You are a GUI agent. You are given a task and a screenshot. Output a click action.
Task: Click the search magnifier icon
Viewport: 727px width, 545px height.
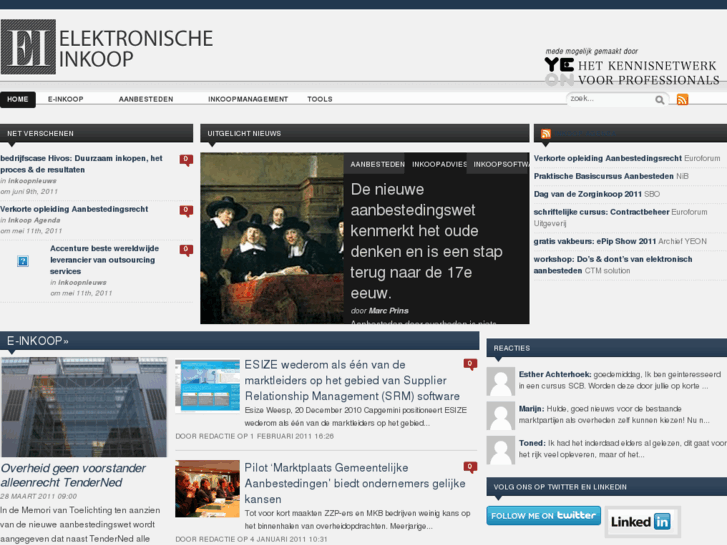point(659,100)
